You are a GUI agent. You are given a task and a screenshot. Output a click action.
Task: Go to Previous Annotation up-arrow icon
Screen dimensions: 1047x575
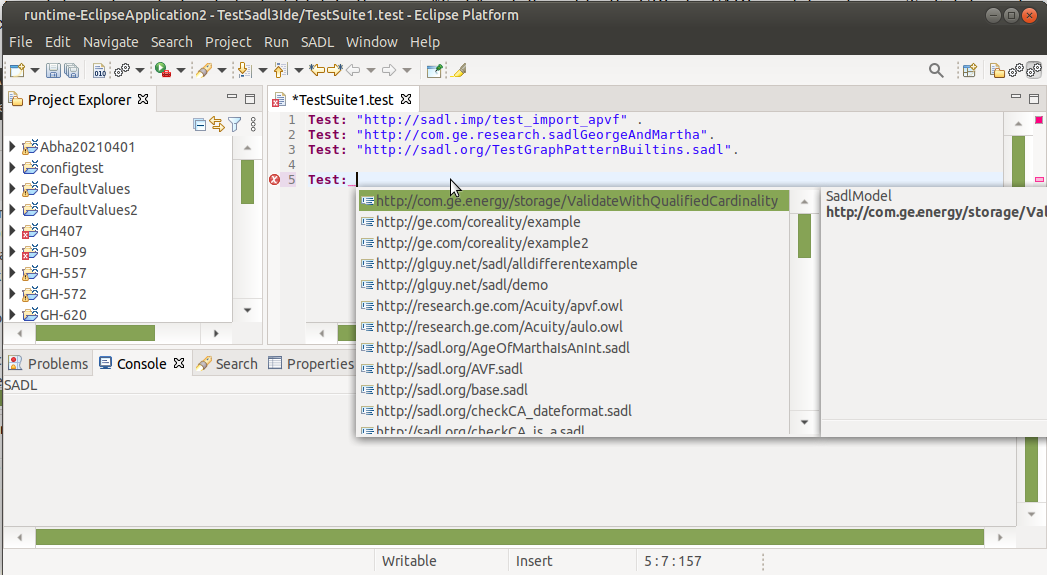pyautogui.click(x=280, y=70)
